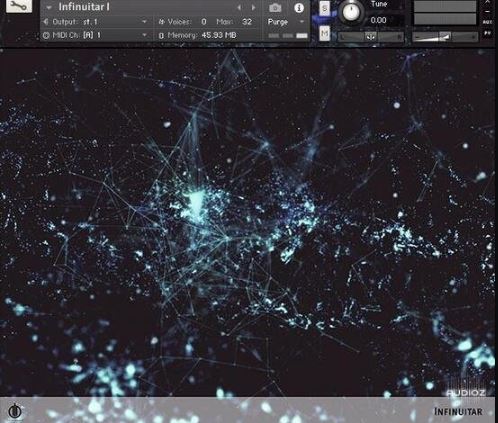Viewport: 498px width, 423px height.
Task: Close the instrument with the X button
Action: [x=488, y=2]
